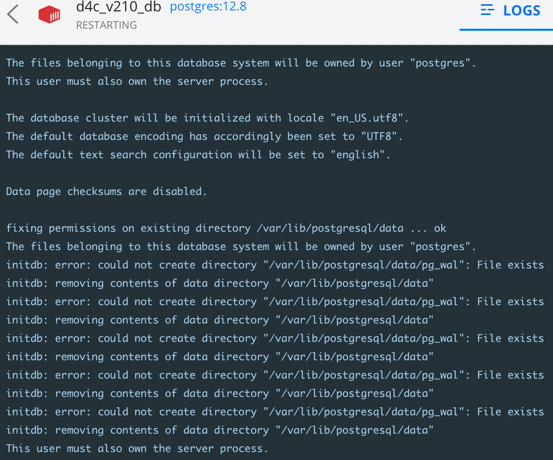Select the container name d4c_v210_db
Screen dimensions: 553x460
[x=118, y=6]
